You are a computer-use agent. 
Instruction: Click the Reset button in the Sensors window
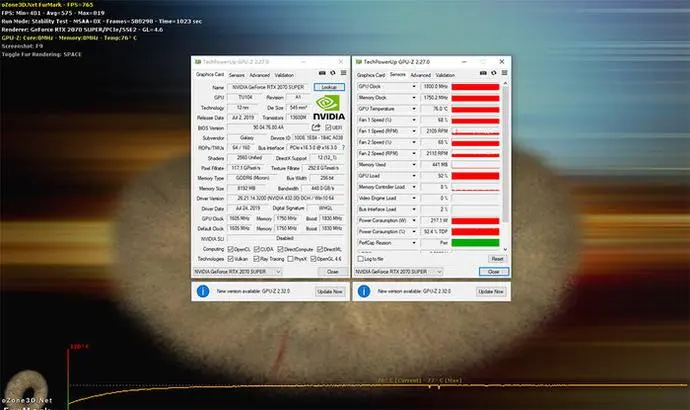pos(497,259)
